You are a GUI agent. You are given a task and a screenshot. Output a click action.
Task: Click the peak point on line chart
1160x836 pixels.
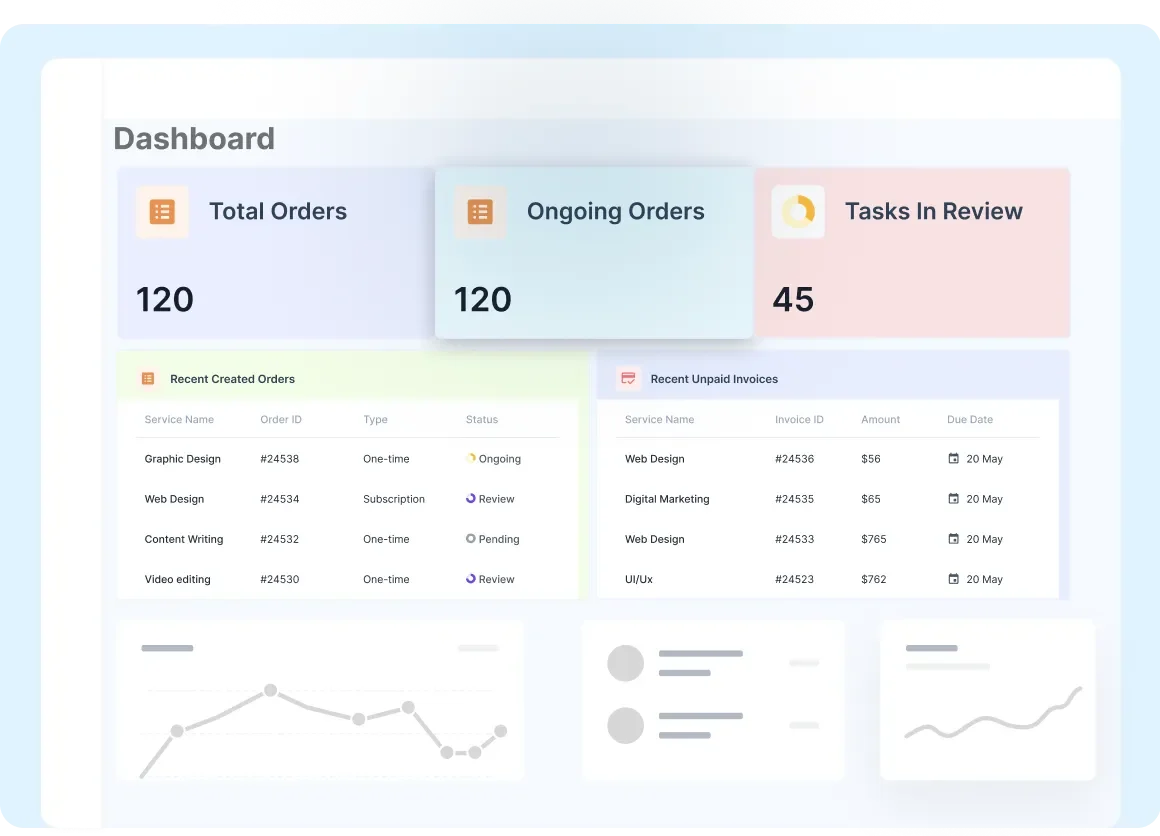(270, 690)
